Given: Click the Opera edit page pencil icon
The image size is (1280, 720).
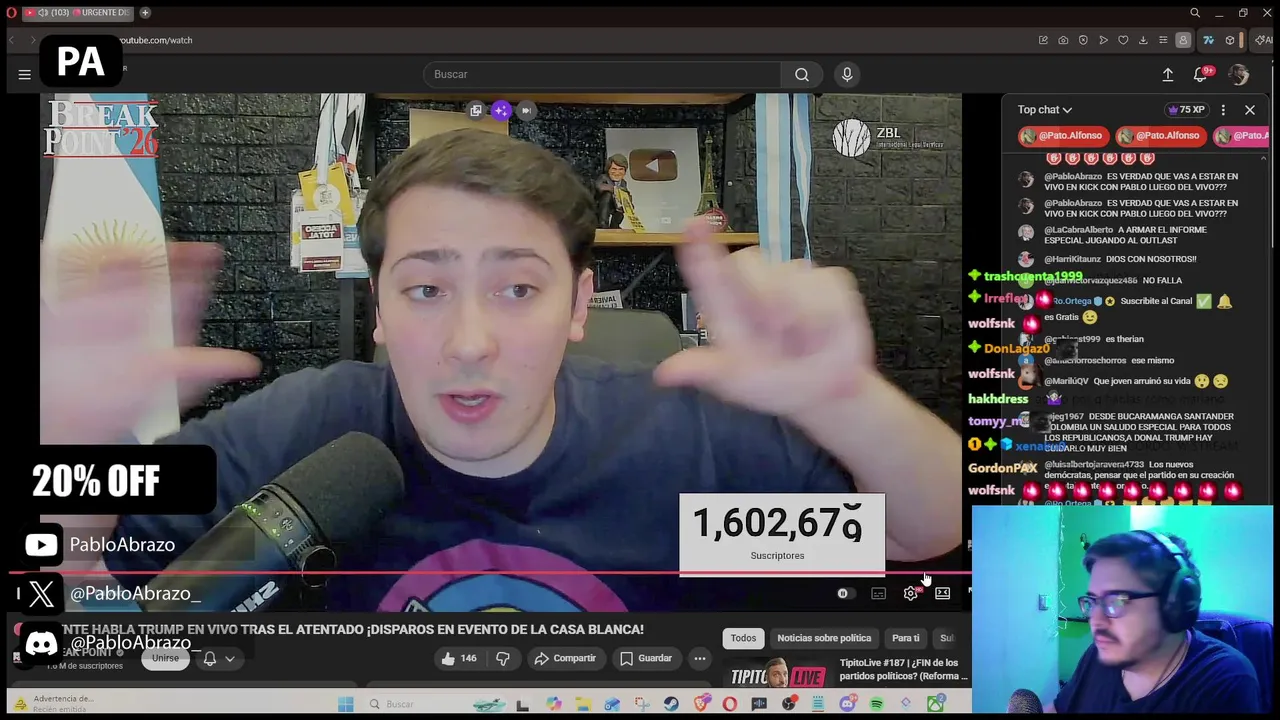Looking at the screenshot, I should click(1043, 40).
